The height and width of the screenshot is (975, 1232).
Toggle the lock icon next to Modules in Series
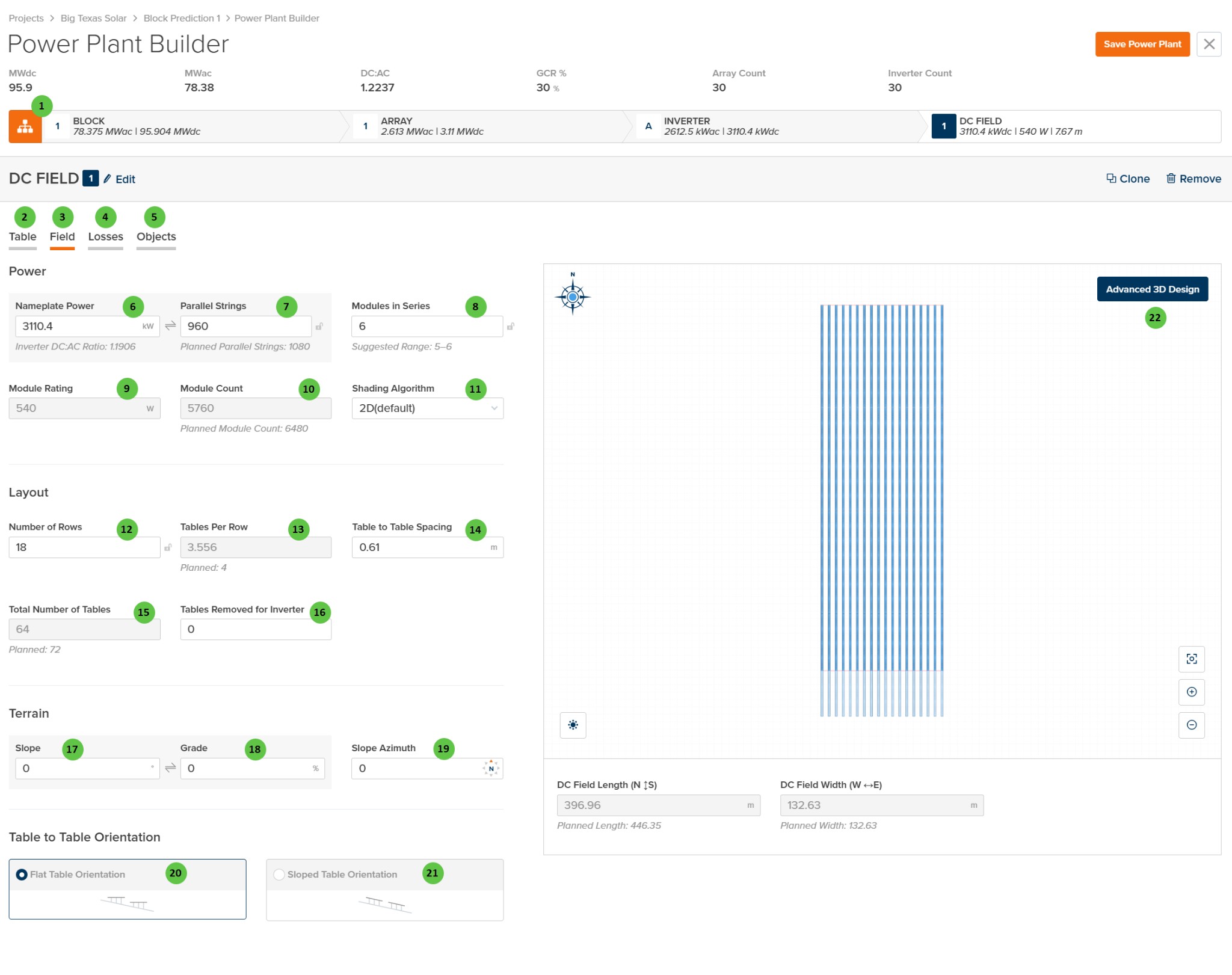(x=510, y=326)
